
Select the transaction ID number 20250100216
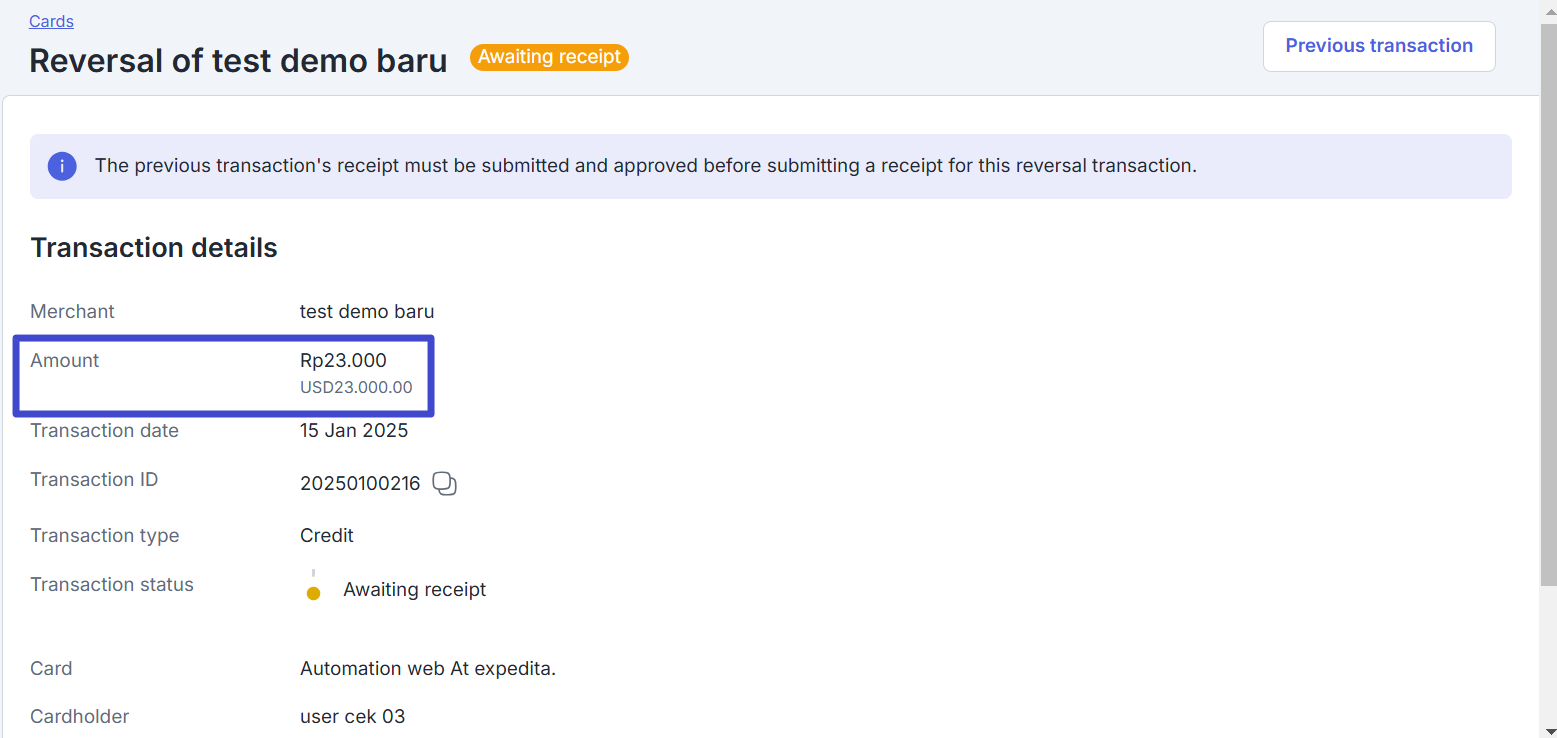pos(360,484)
